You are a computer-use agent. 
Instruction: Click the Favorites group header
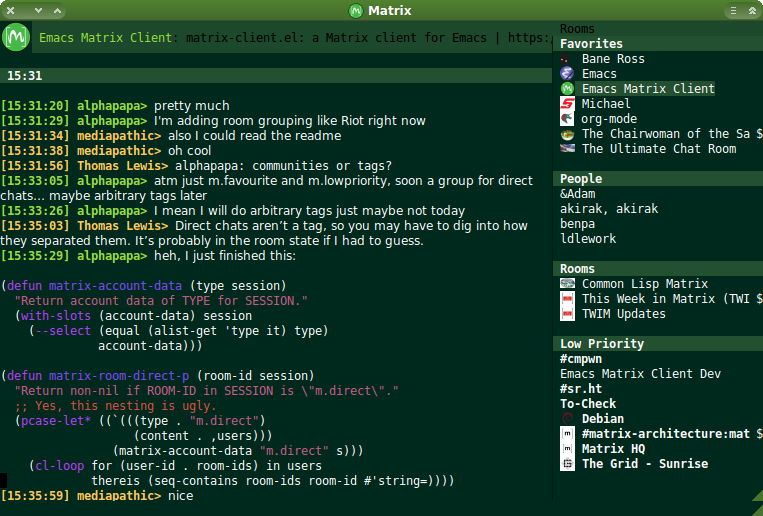click(591, 44)
